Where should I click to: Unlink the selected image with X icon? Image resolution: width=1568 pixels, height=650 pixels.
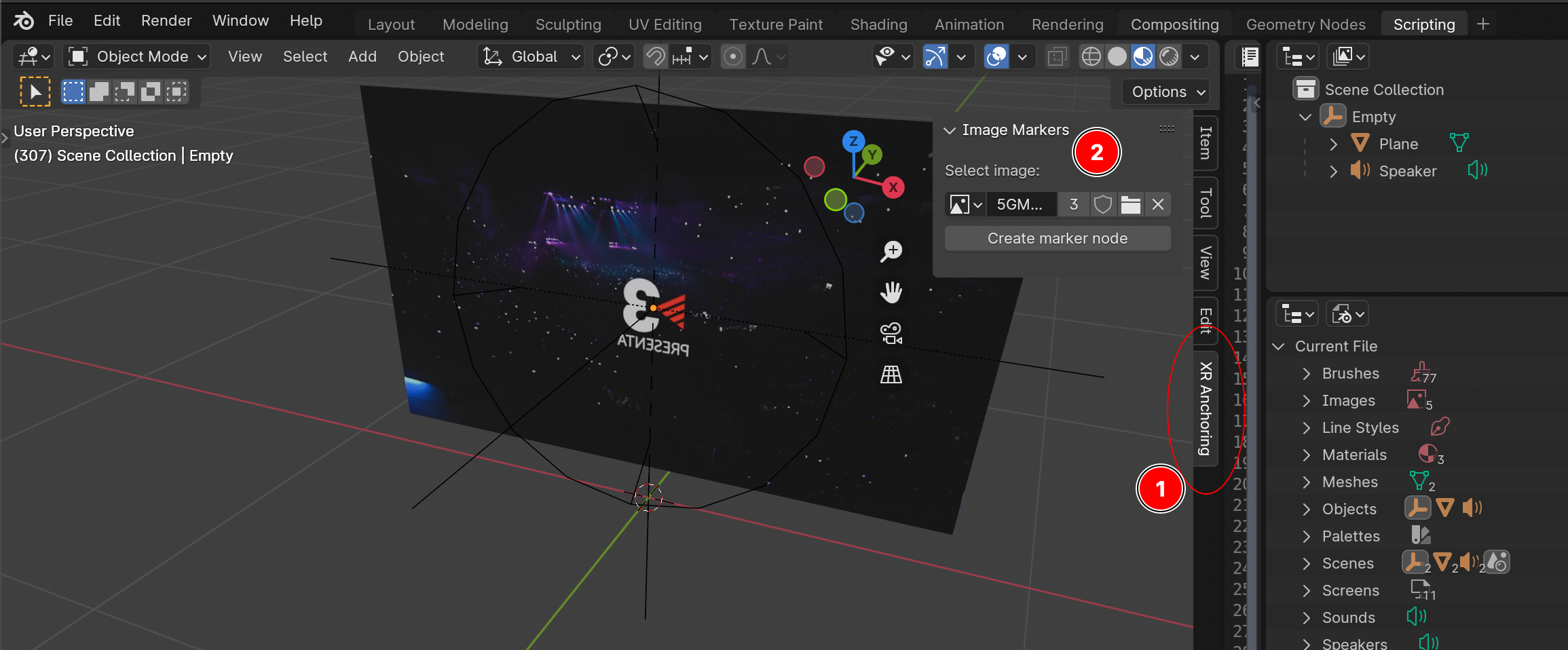click(1158, 204)
